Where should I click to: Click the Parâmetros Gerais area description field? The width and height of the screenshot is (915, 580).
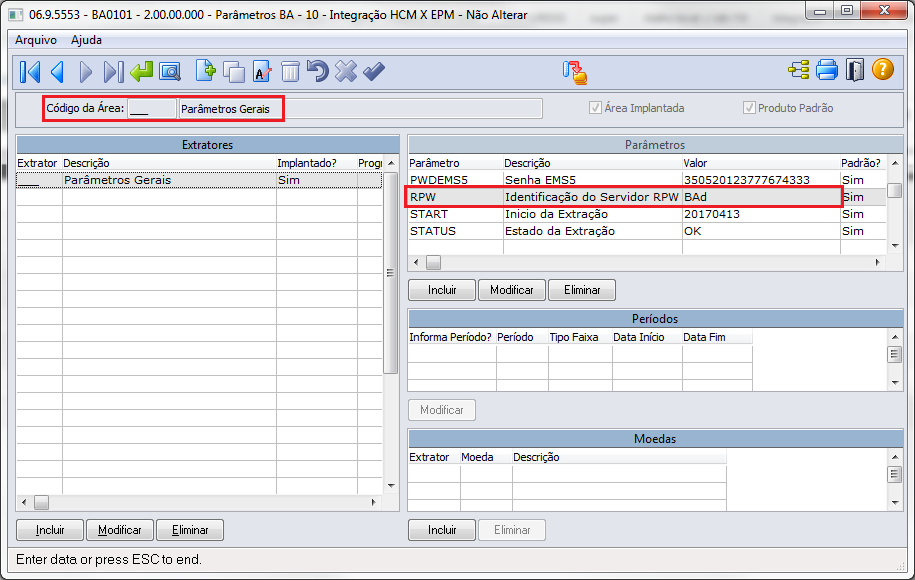point(361,109)
